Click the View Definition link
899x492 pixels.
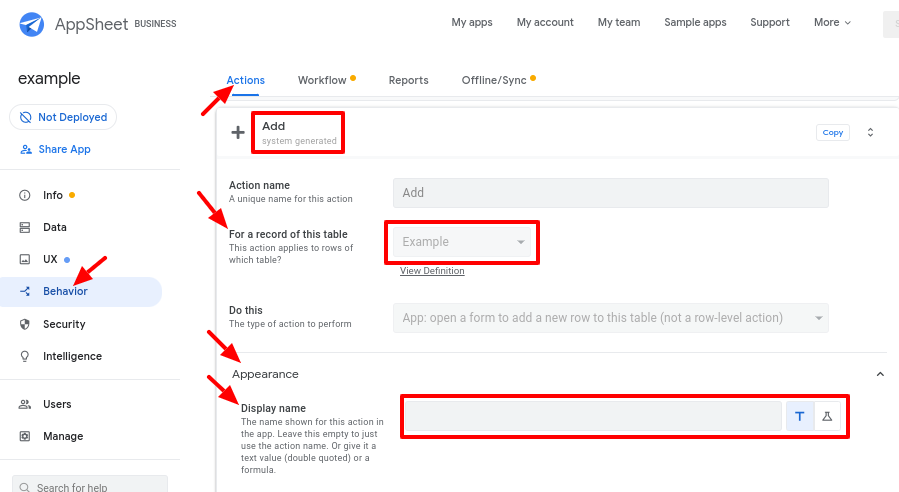pyautogui.click(x=432, y=271)
